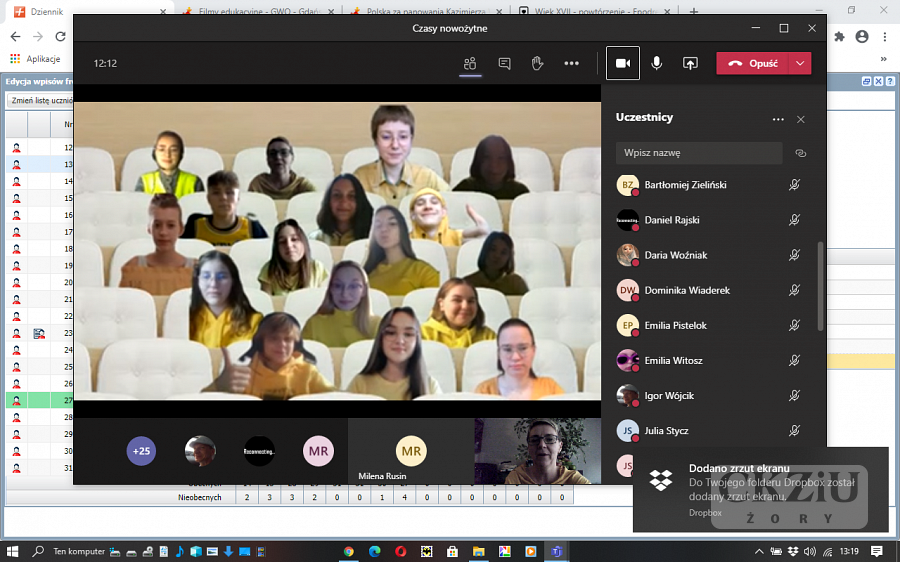
Task: Select the green highlighted row 27 in Dziennik
Action: 40,400
